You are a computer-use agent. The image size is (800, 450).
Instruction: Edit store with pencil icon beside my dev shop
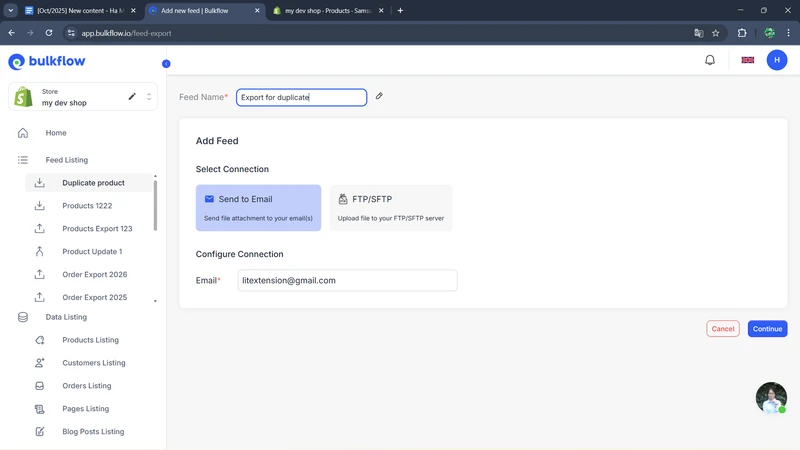[132, 96]
